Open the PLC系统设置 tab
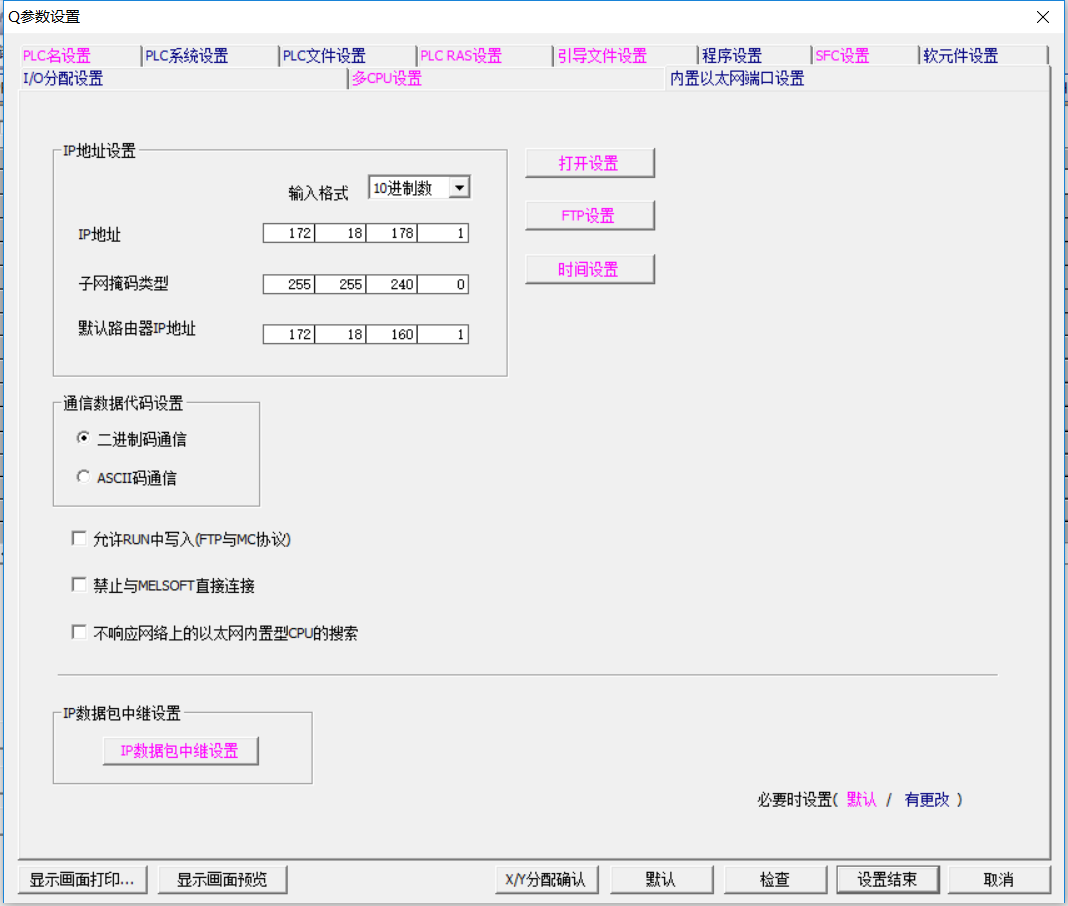Viewport: 1068px width, 906px height. 187,57
